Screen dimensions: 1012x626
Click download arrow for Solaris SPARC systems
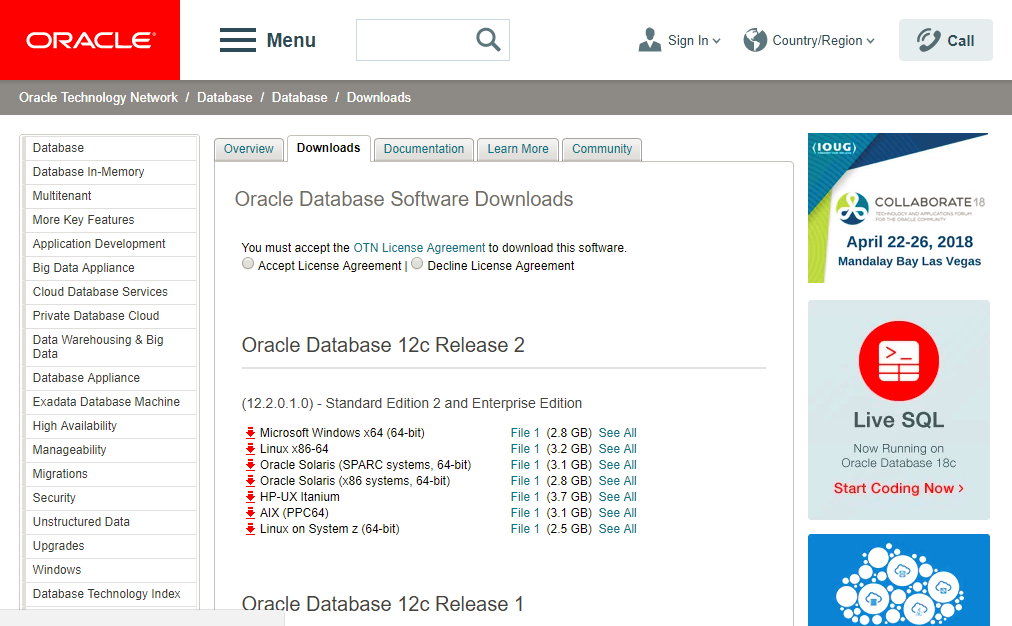[250, 465]
